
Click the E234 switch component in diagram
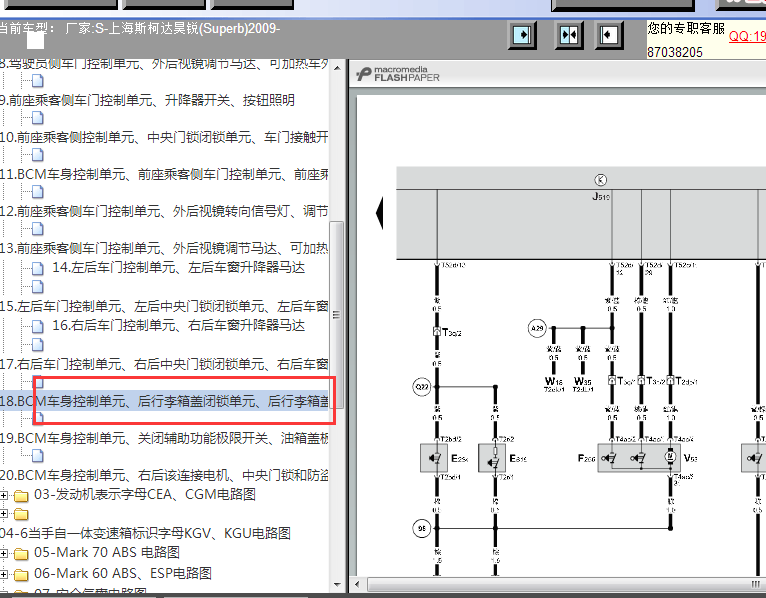[x=434, y=458]
